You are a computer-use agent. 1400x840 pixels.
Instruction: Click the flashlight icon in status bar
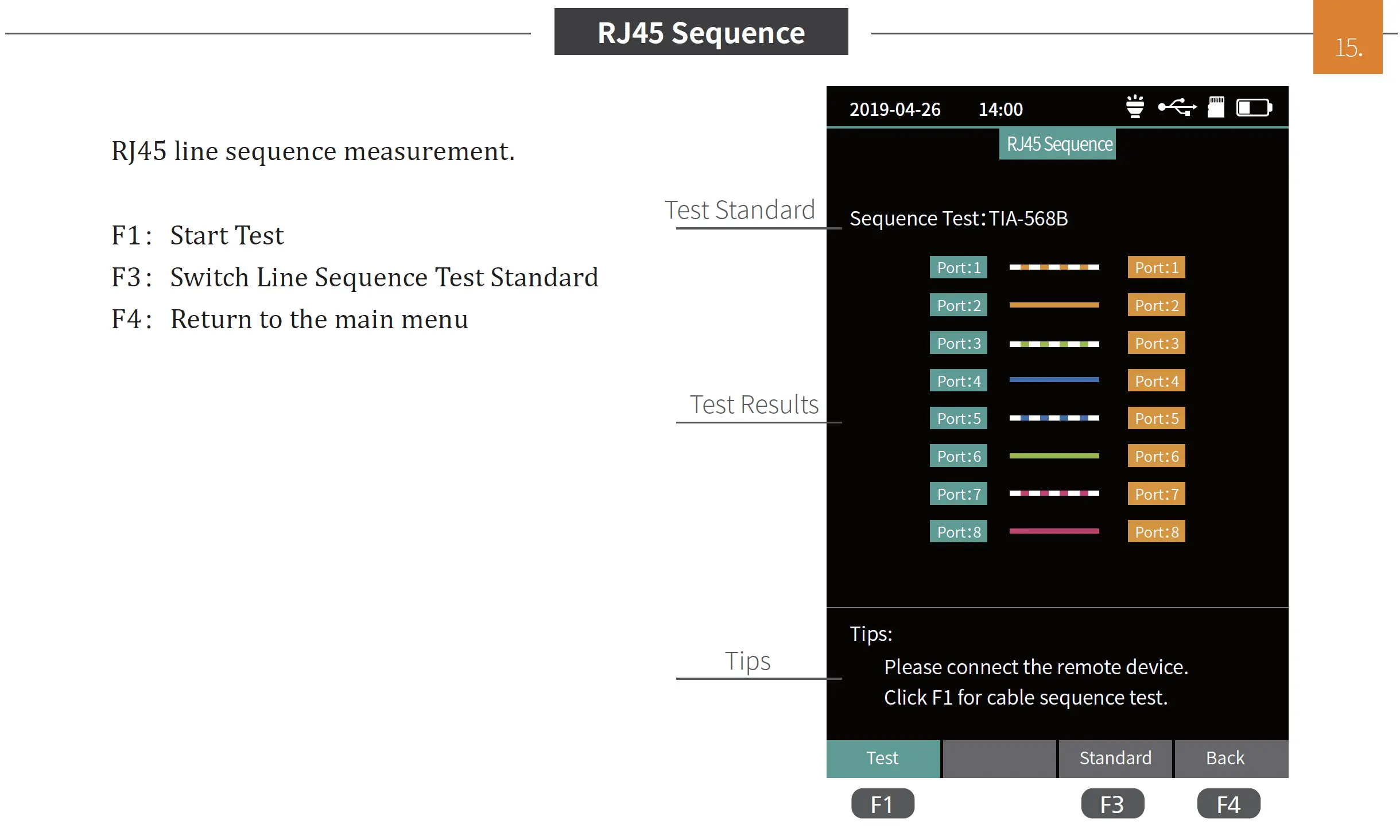click(x=1134, y=107)
